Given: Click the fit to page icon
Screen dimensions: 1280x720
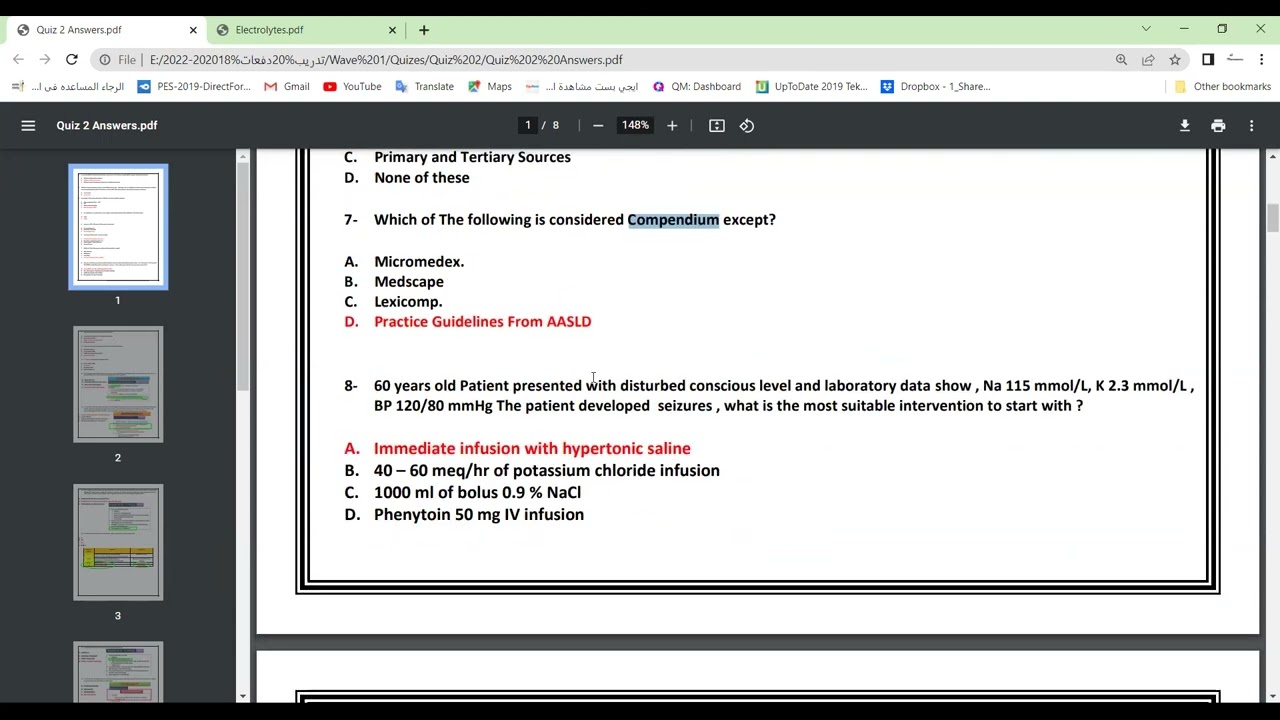Looking at the screenshot, I should pos(717,125).
